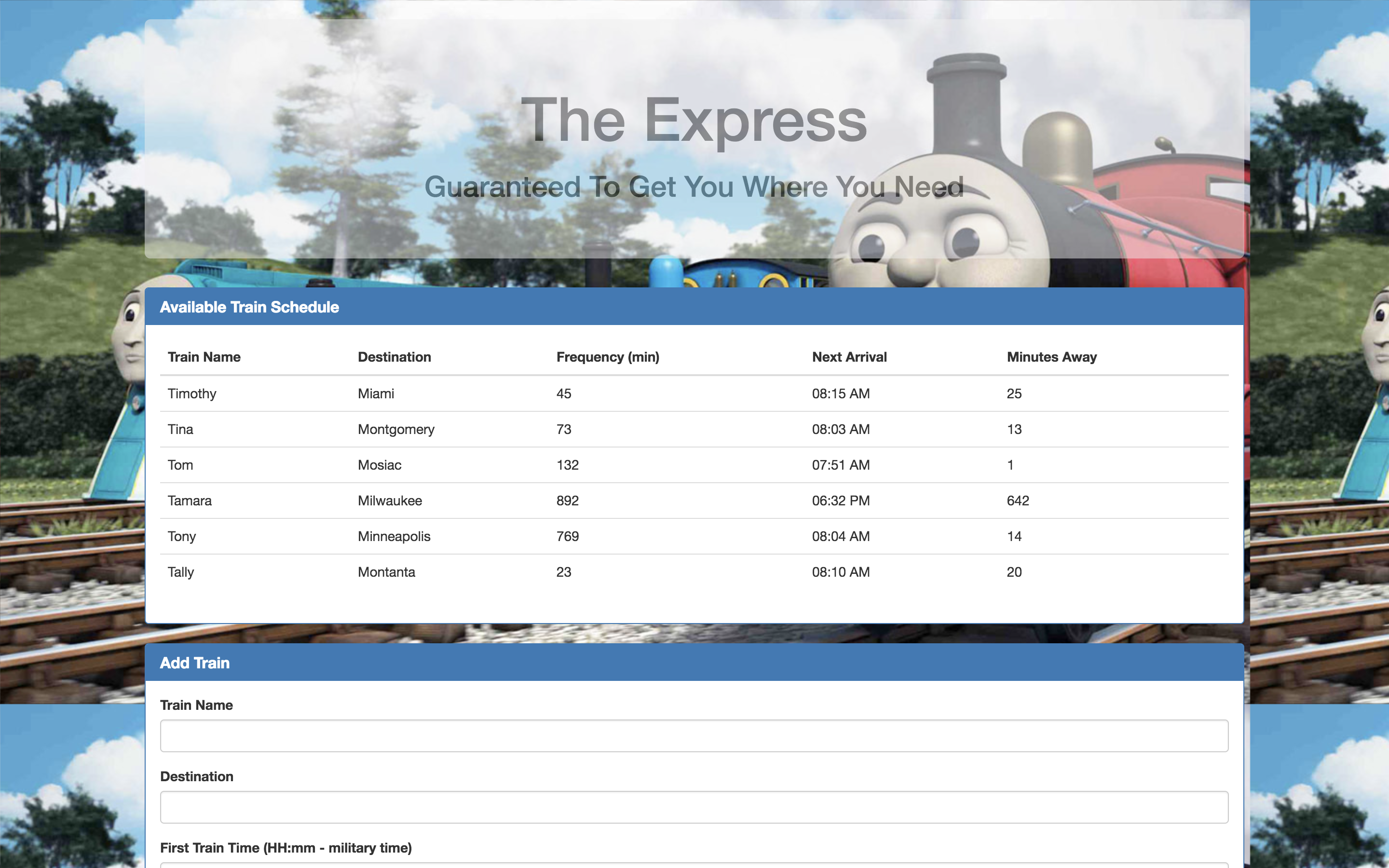
Task: Click the 07:51 AM arrival time
Action: 841,465
